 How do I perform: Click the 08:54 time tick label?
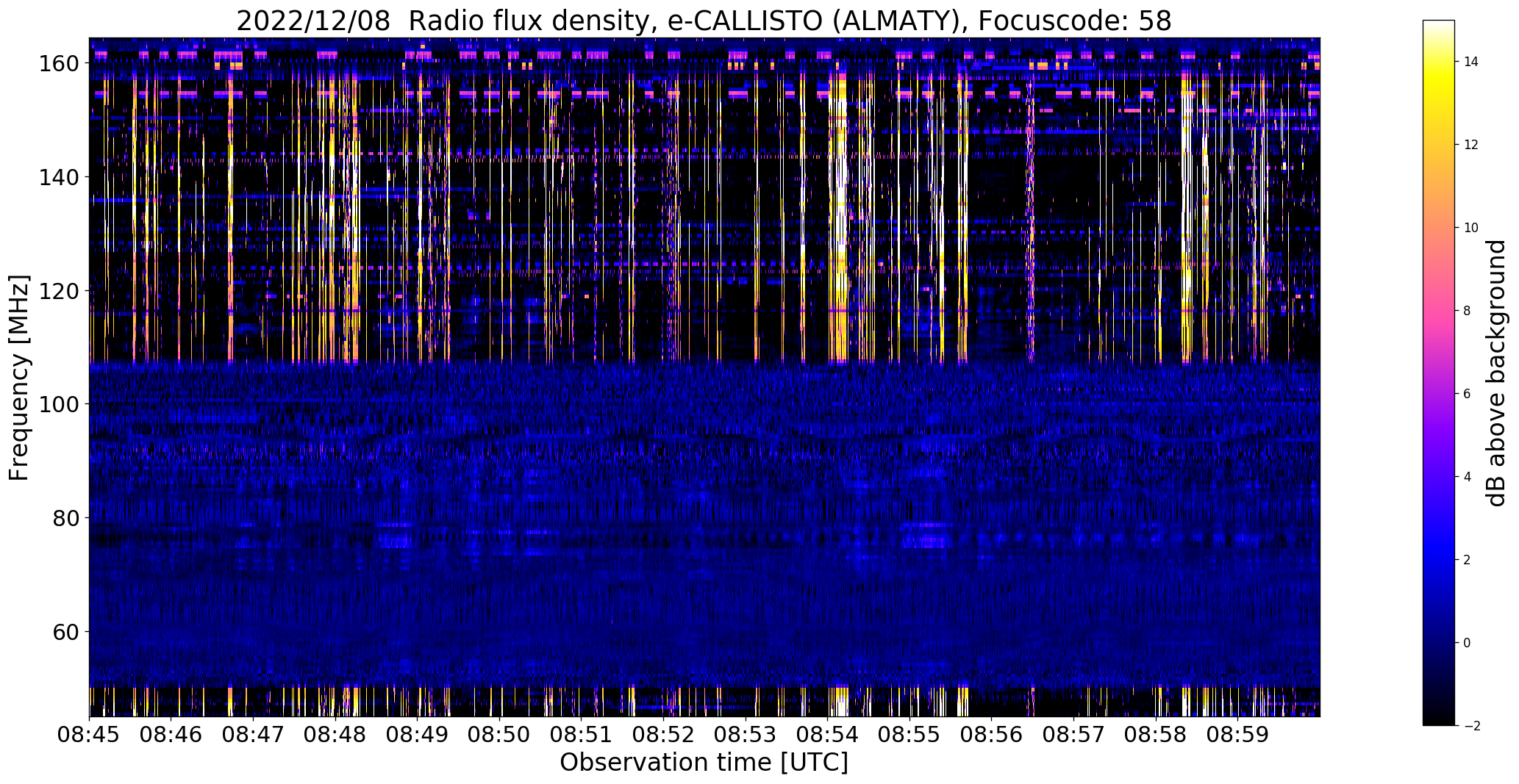coord(828,733)
